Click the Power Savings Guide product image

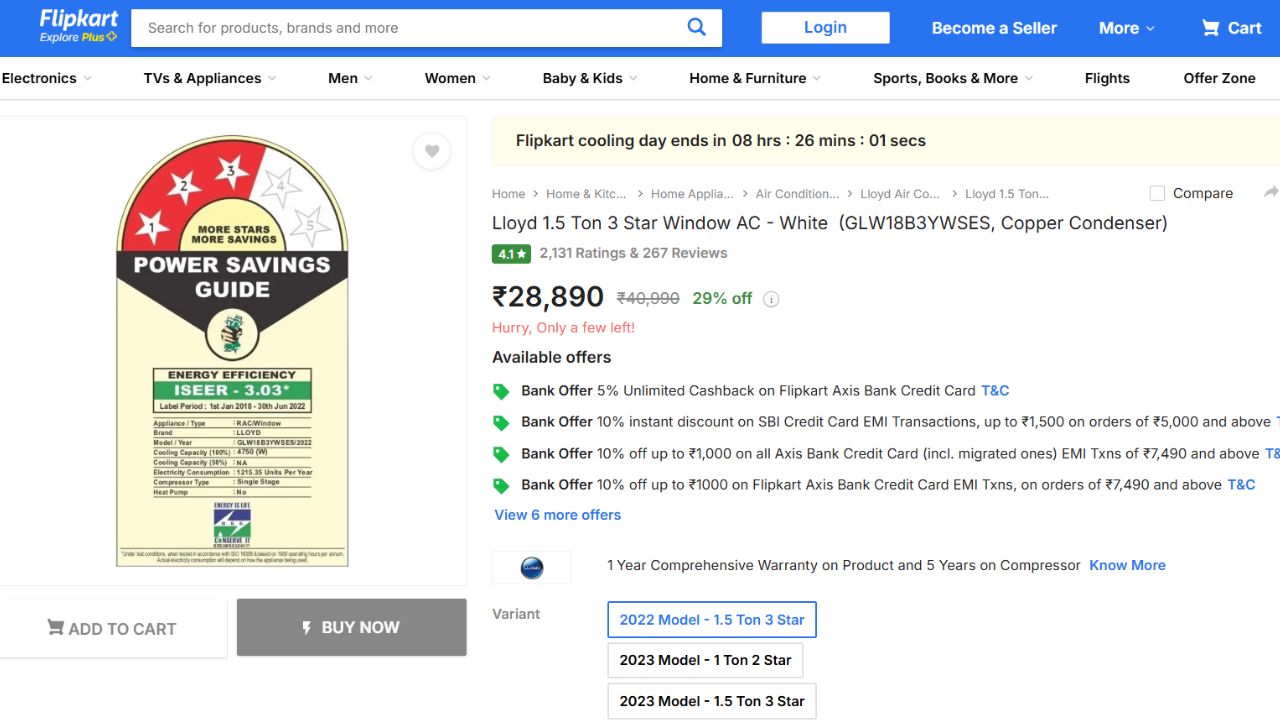tap(232, 350)
